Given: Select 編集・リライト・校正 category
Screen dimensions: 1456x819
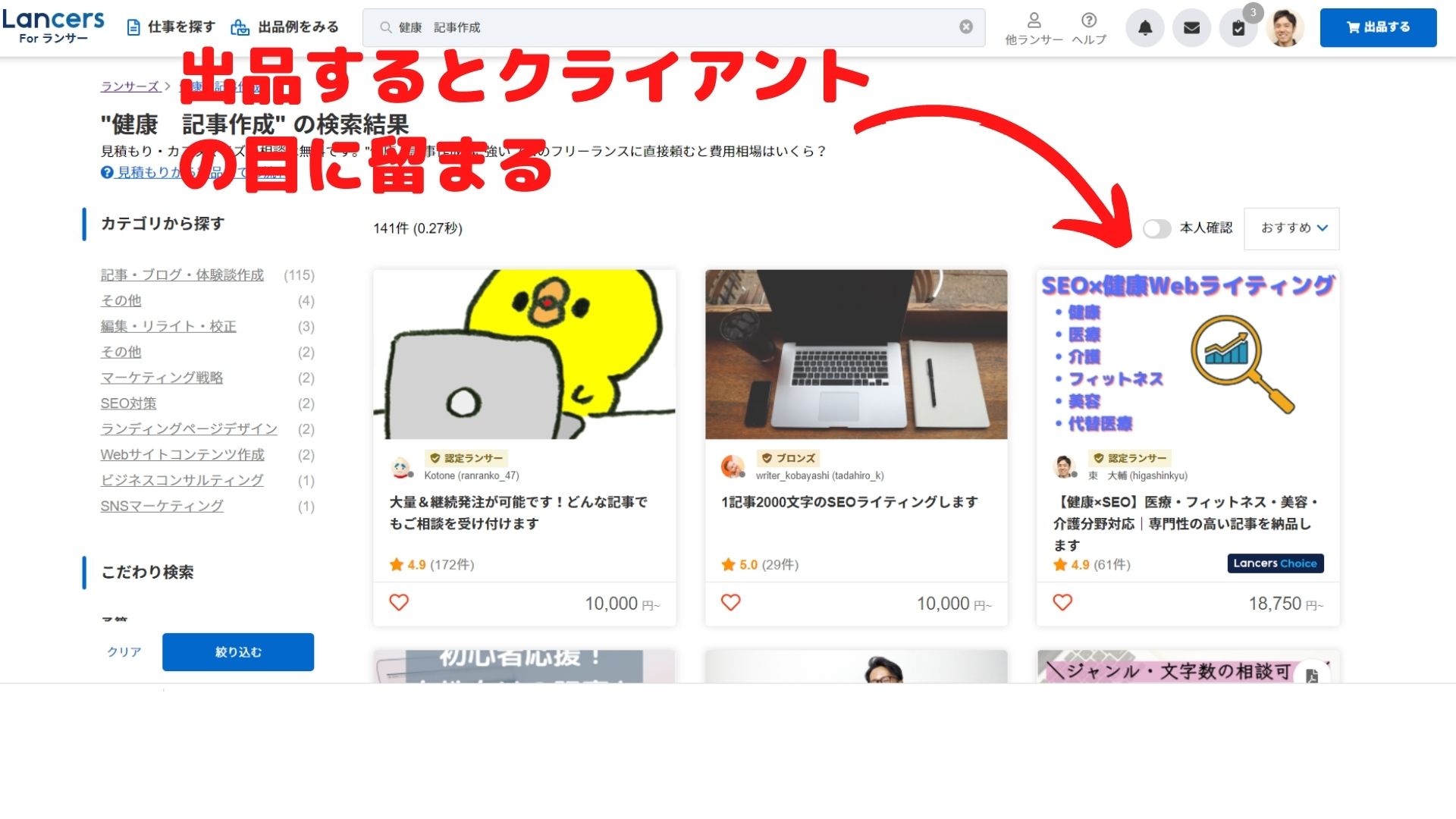Looking at the screenshot, I should pyautogui.click(x=168, y=327).
